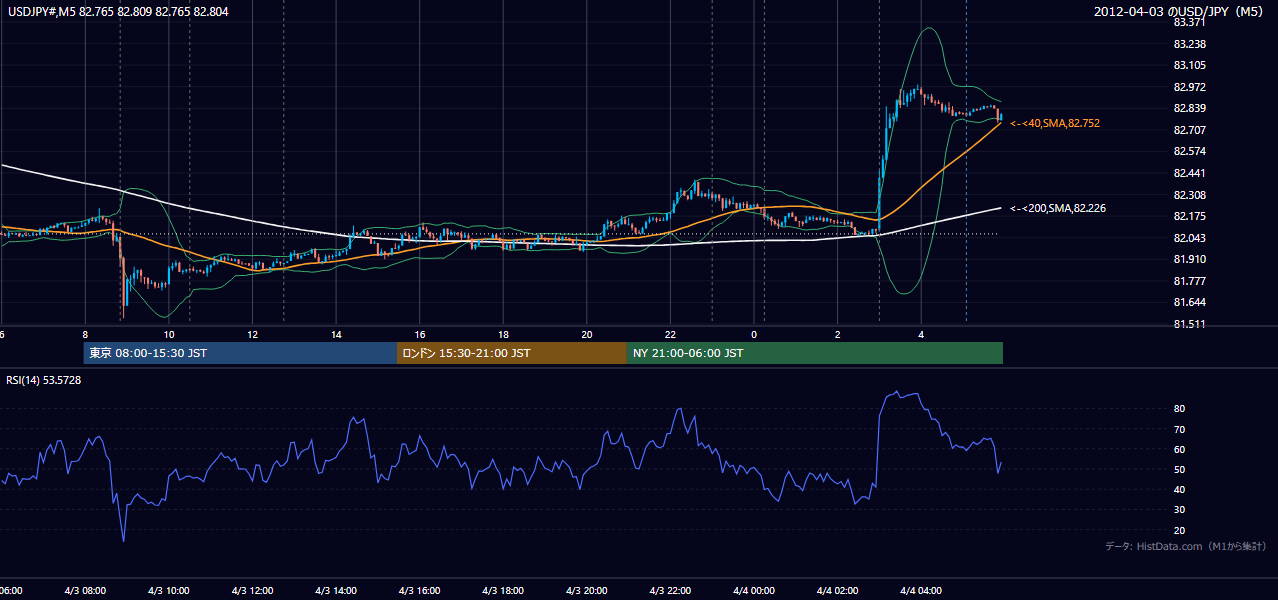This screenshot has height=600, width=1278.
Task: Select the Tokyo 08:00-15:30 JST session bar
Action: coord(240,353)
